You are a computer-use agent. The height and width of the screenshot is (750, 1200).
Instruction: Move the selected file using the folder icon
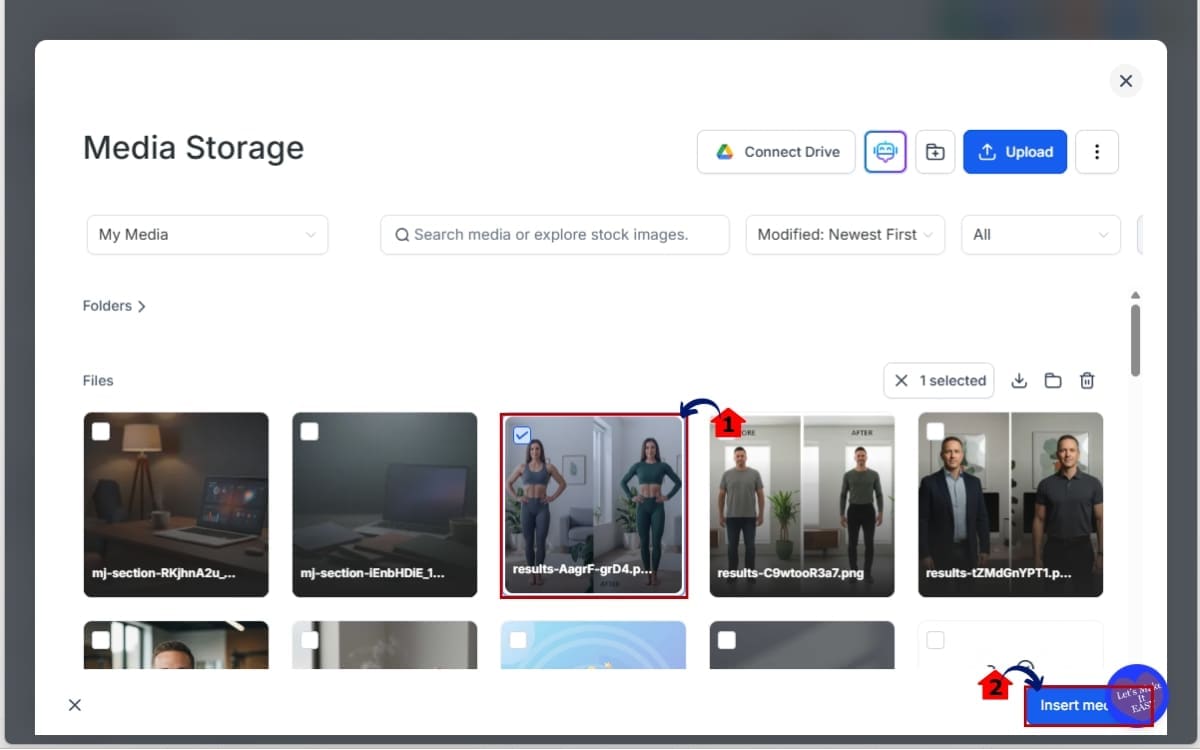[x=1053, y=380]
